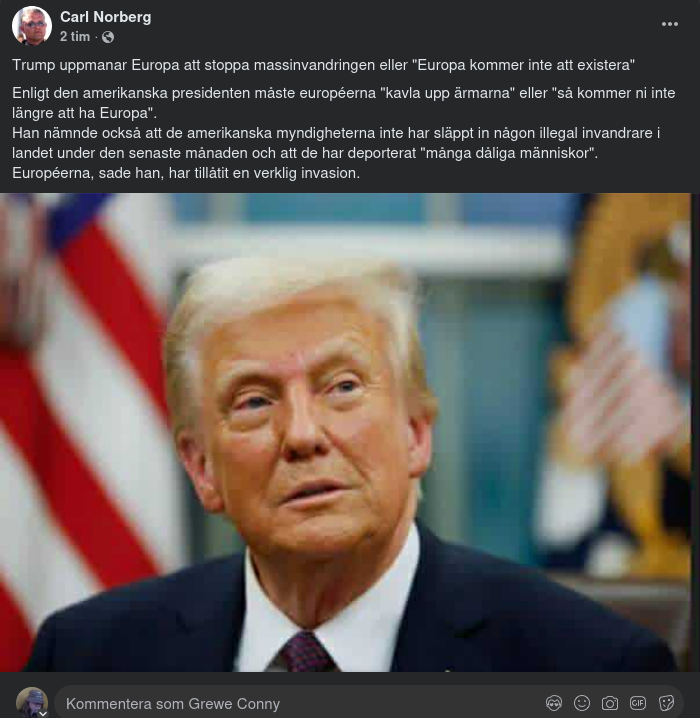Add a GIF to the comment
Viewport: 700px width, 718px height.
point(638,702)
